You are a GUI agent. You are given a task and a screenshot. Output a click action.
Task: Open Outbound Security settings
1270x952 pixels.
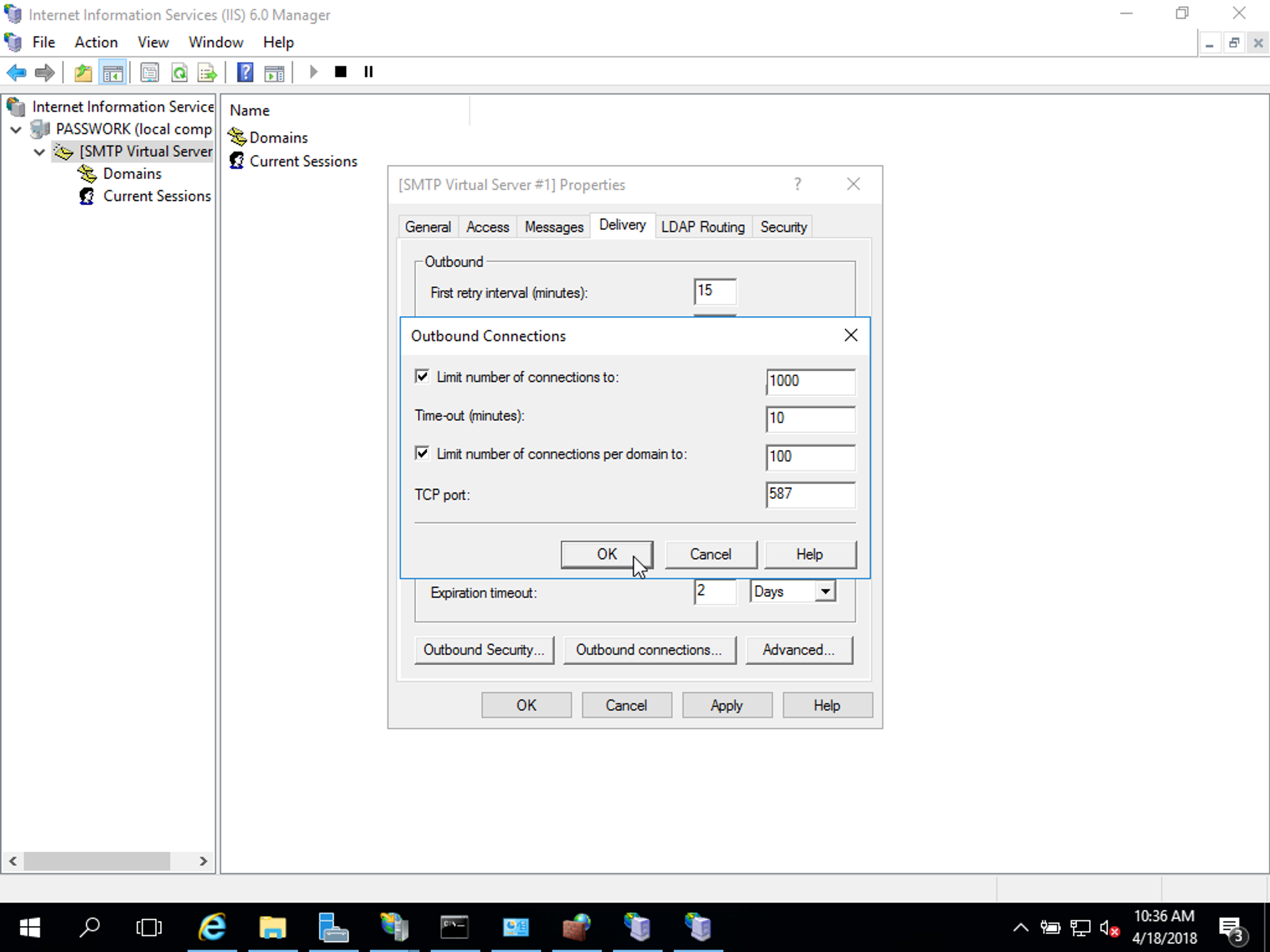pyautogui.click(x=484, y=649)
